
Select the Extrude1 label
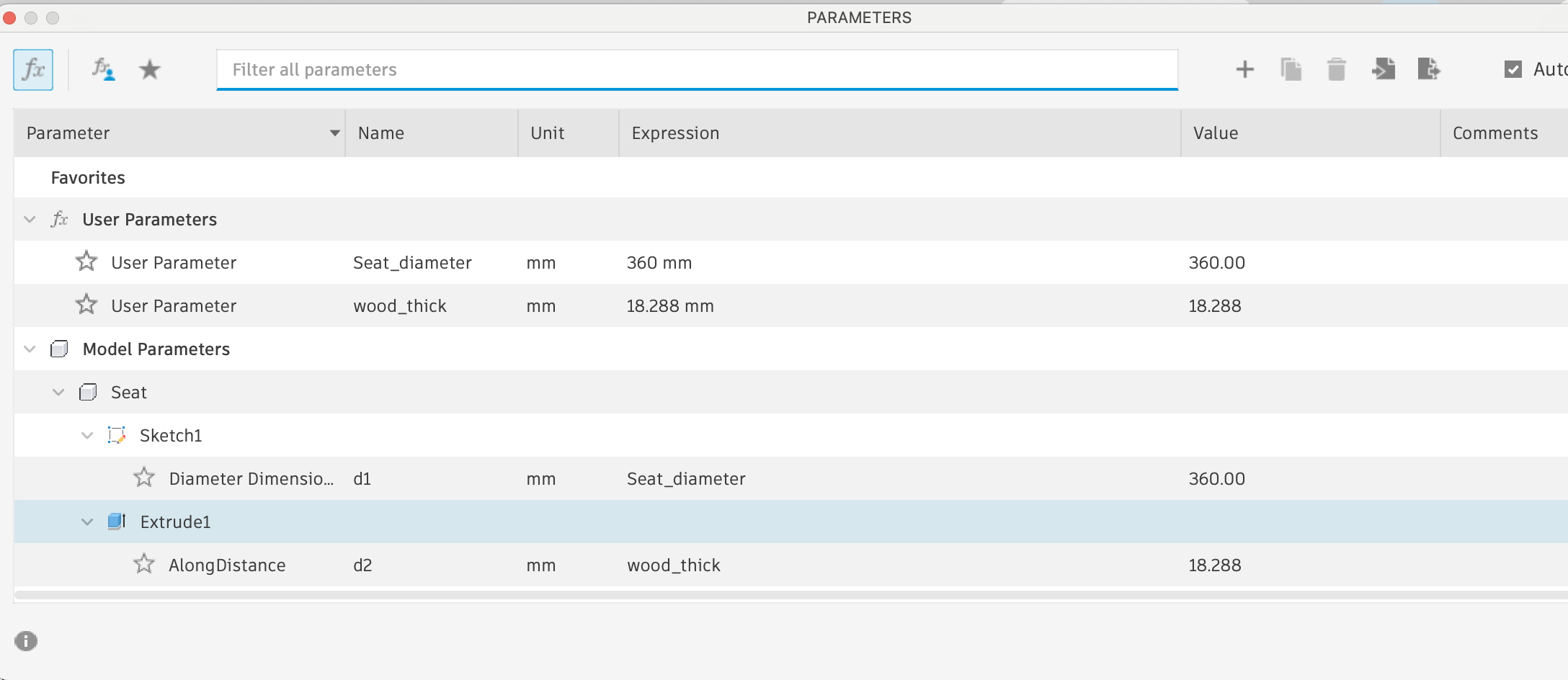click(175, 522)
